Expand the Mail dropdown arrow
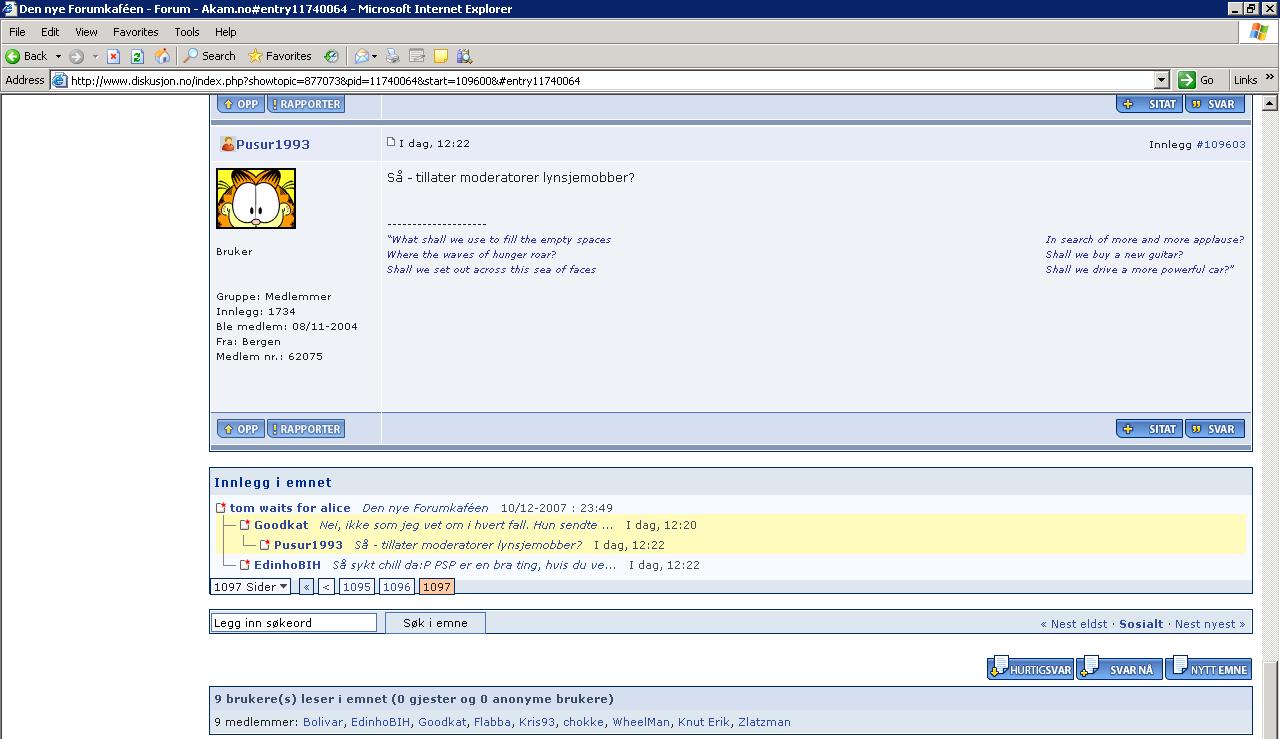Viewport: 1280px width, 739px height. pos(374,56)
